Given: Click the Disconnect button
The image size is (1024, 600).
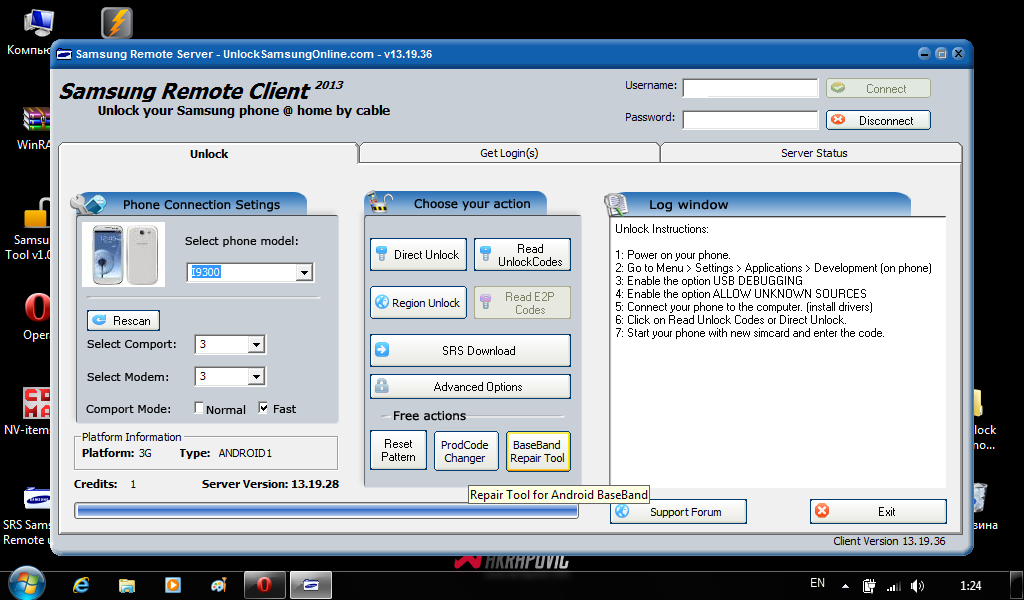Looking at the screenshot, I should point(878,121).
